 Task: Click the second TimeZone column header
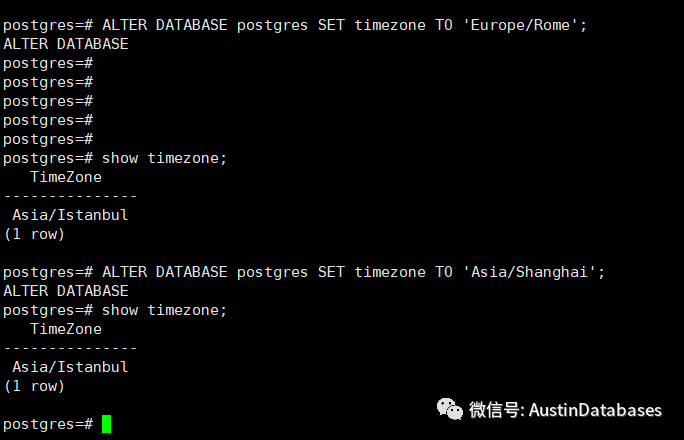click(66, 329)
